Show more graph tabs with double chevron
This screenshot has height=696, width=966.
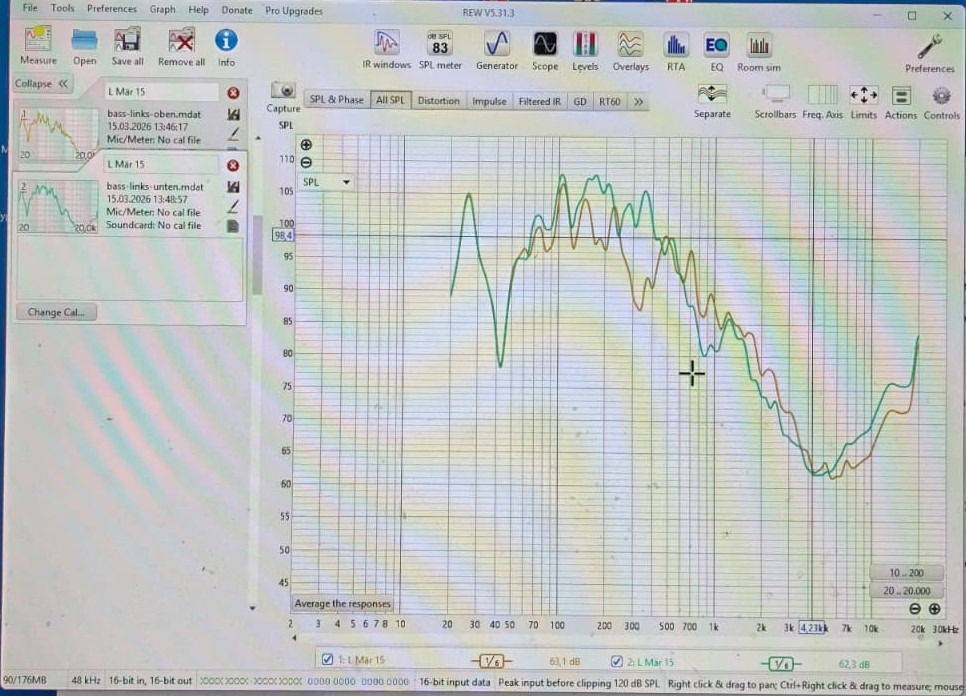pyautogui.click(x=638, y=101)
